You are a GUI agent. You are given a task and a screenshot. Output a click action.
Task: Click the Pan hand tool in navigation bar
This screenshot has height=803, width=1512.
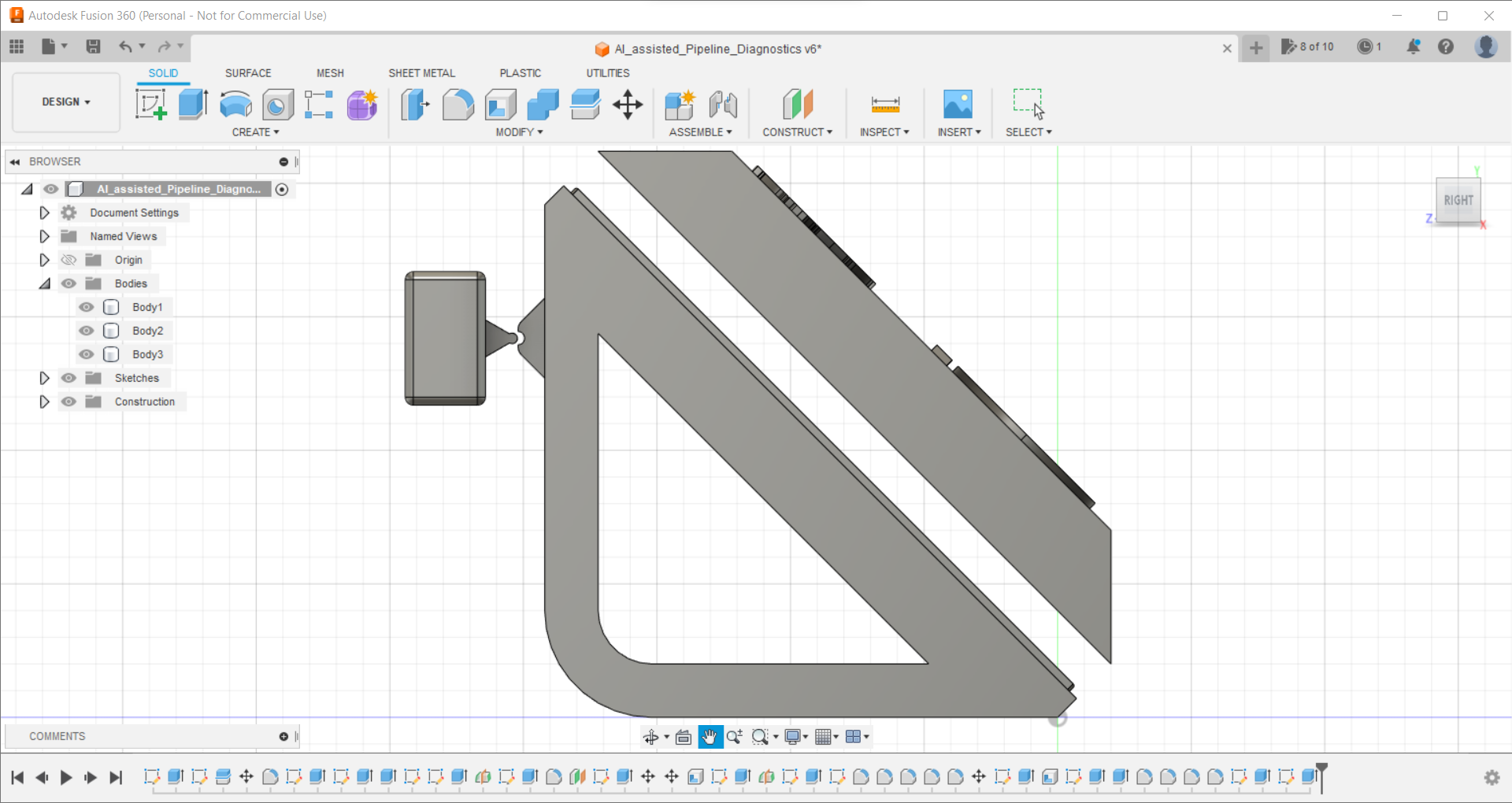point(710,737)
